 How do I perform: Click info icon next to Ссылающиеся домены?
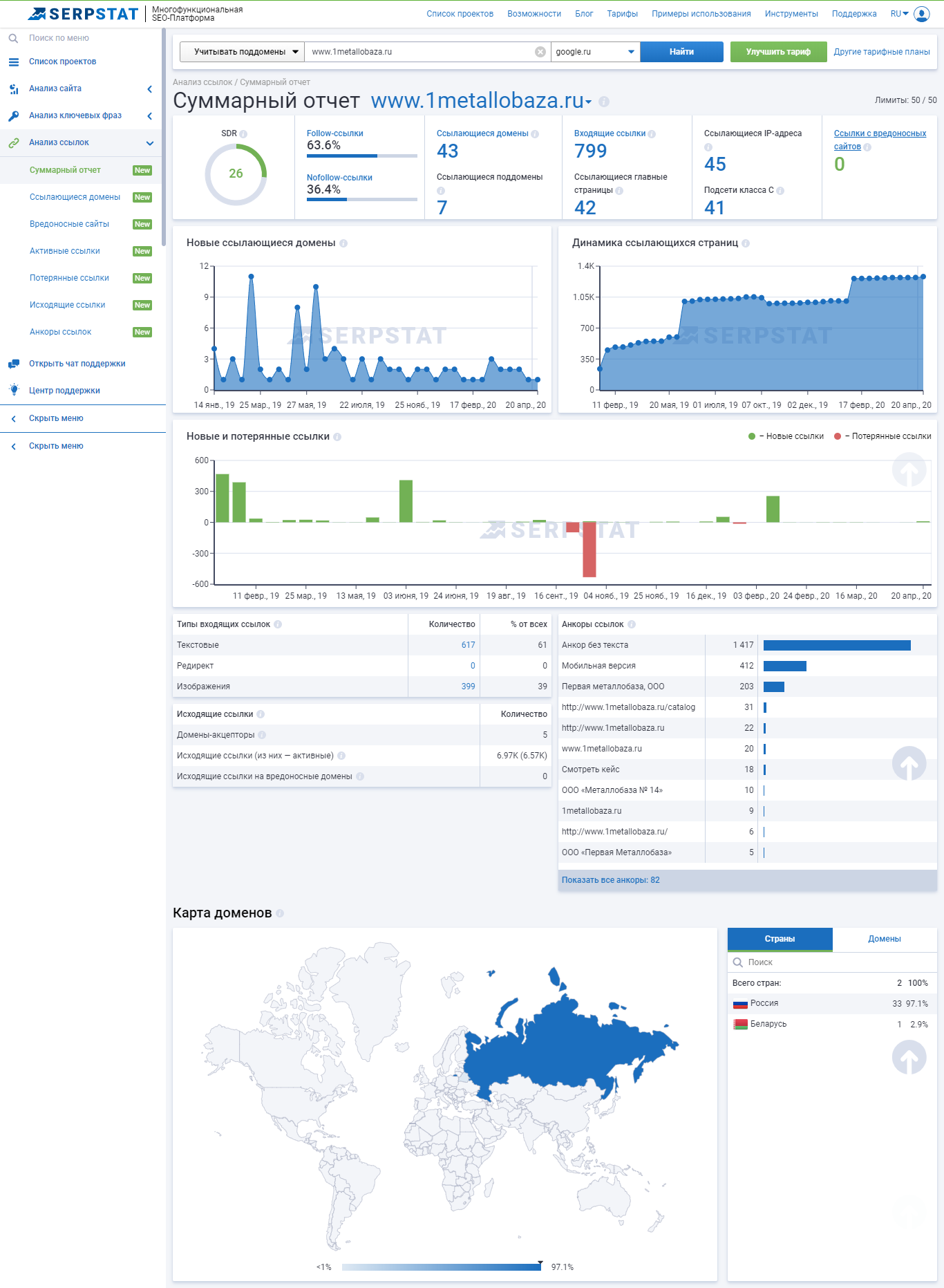[x=535, y=134]
